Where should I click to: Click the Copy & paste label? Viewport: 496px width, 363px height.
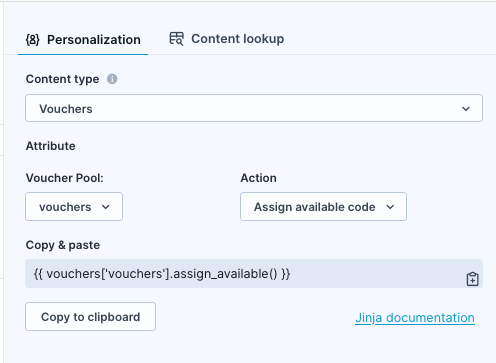pos(63,245)
